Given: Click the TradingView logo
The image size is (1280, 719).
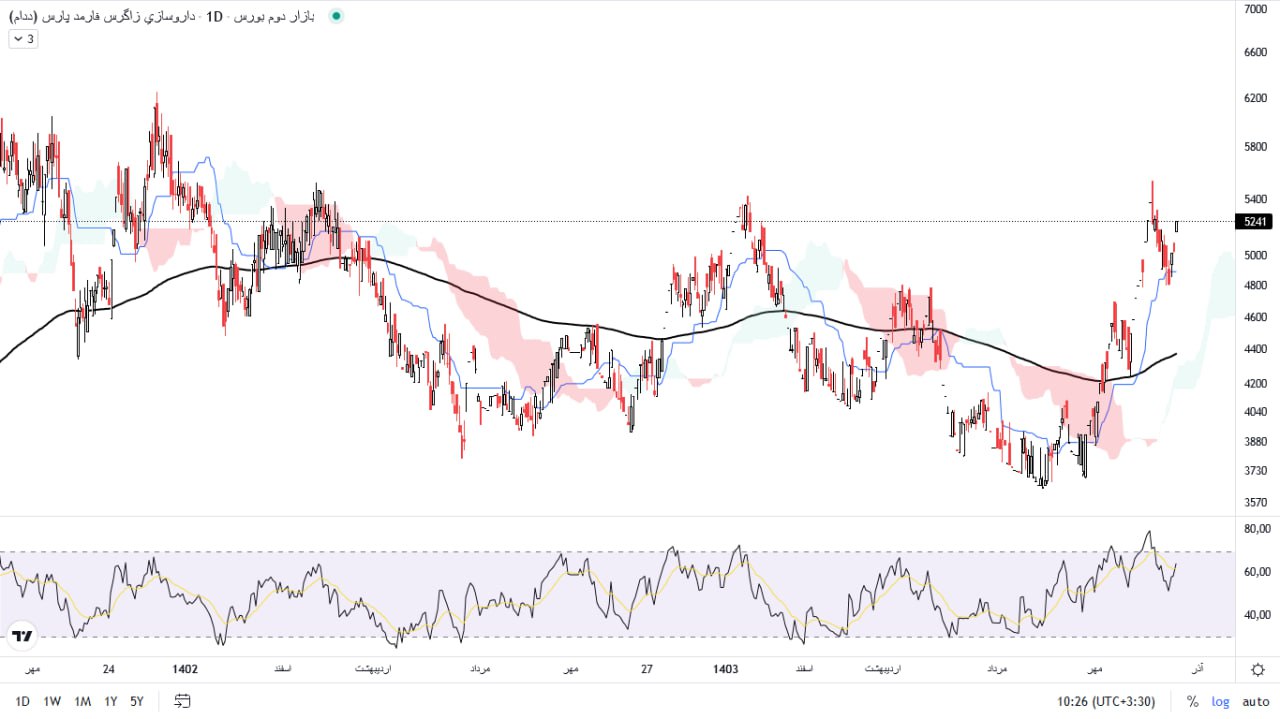Looking at the screenshot, I should (22, 635).
